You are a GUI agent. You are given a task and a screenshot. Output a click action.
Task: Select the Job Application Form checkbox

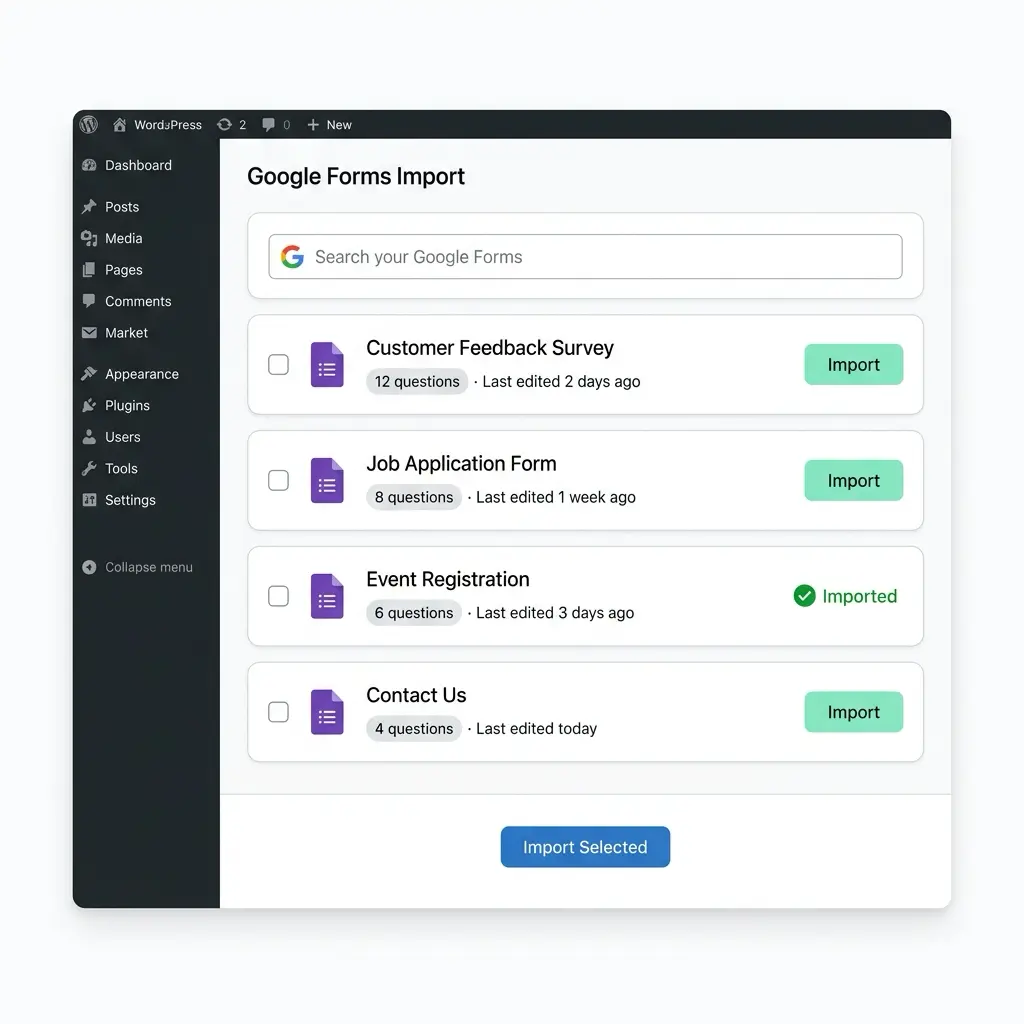(278, 480)
